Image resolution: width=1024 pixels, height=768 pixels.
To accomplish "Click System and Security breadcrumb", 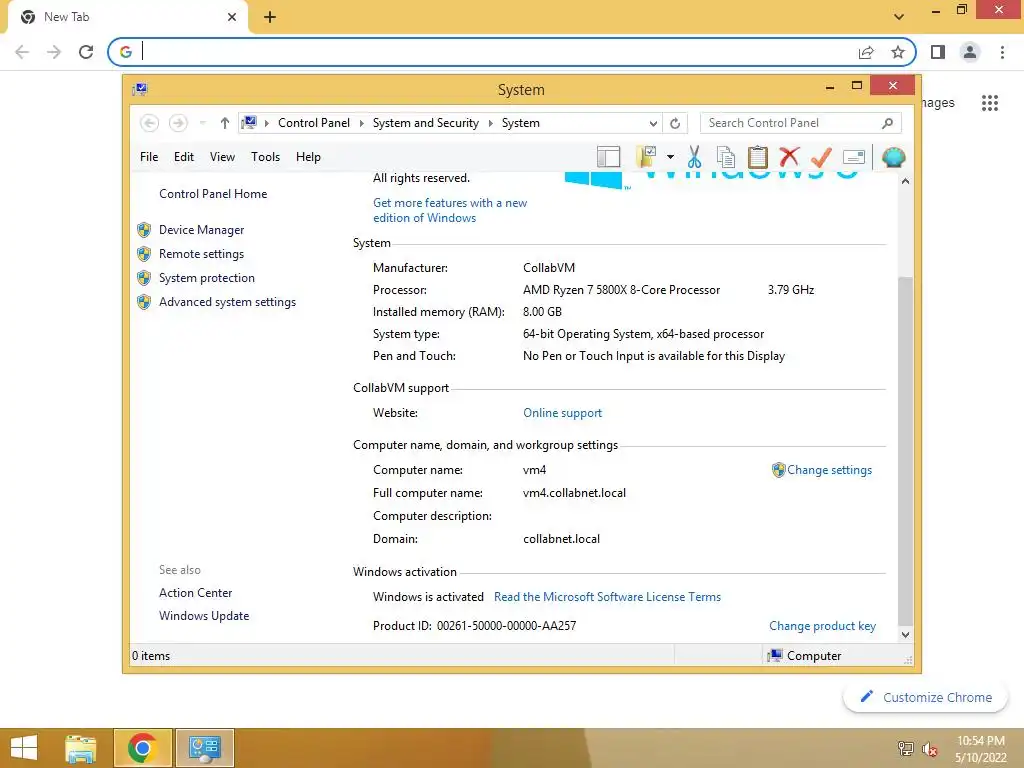I will pos(425,123).
